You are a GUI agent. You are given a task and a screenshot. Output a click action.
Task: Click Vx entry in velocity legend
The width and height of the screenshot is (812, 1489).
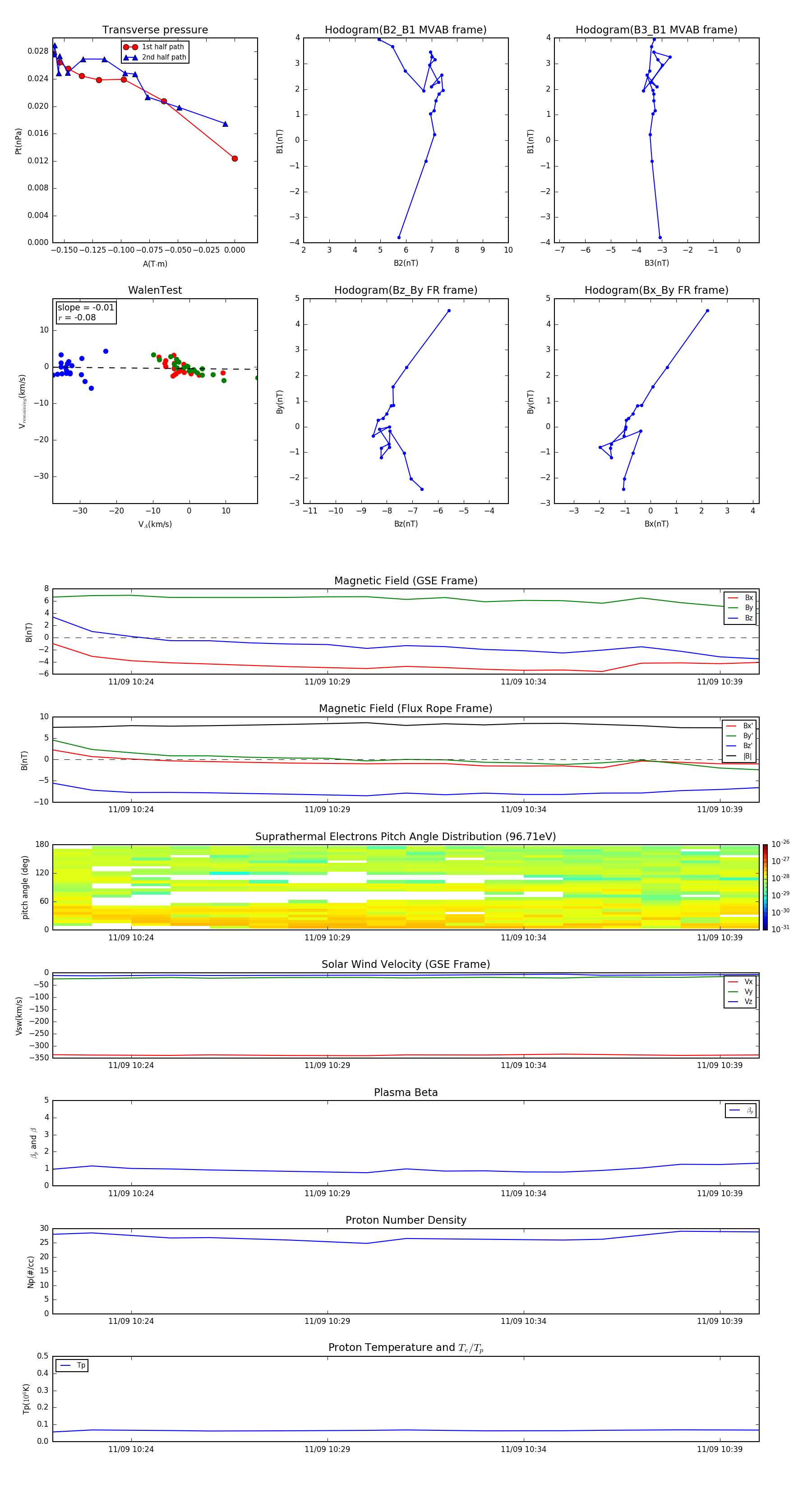740,981
